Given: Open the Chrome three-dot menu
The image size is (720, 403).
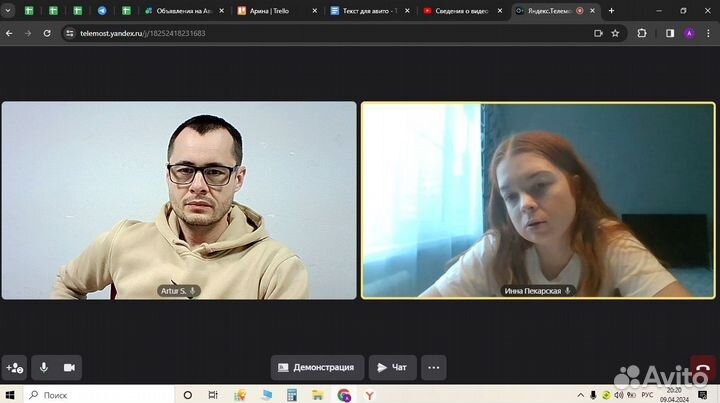Looking at the screenshot, I should click(x=709, y=33).
